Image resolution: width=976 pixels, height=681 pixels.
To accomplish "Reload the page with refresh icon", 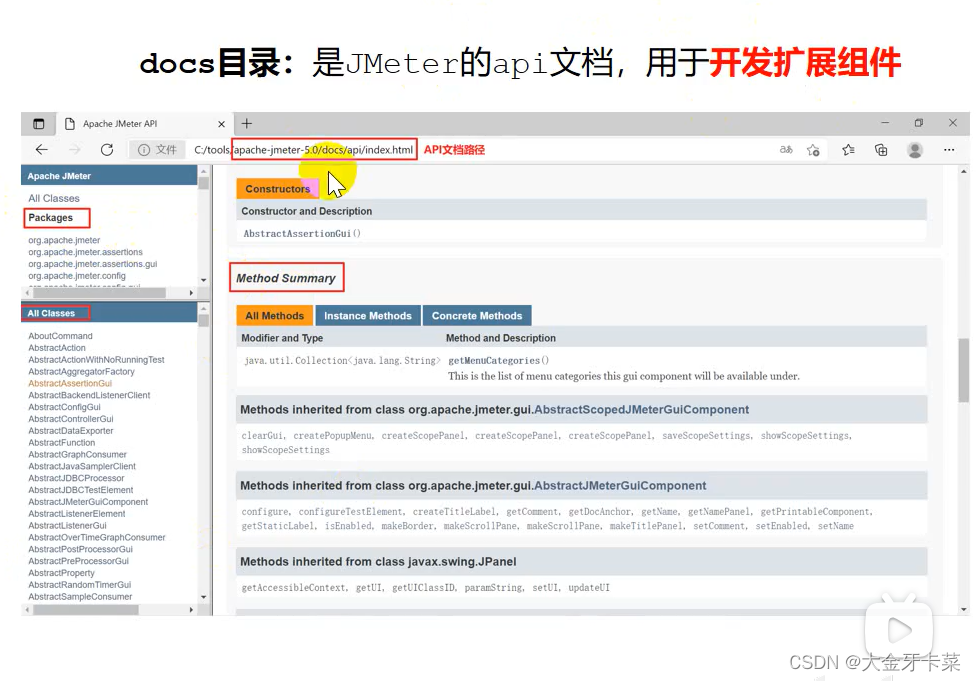I will pyautogui.click(x=107, y=149).
